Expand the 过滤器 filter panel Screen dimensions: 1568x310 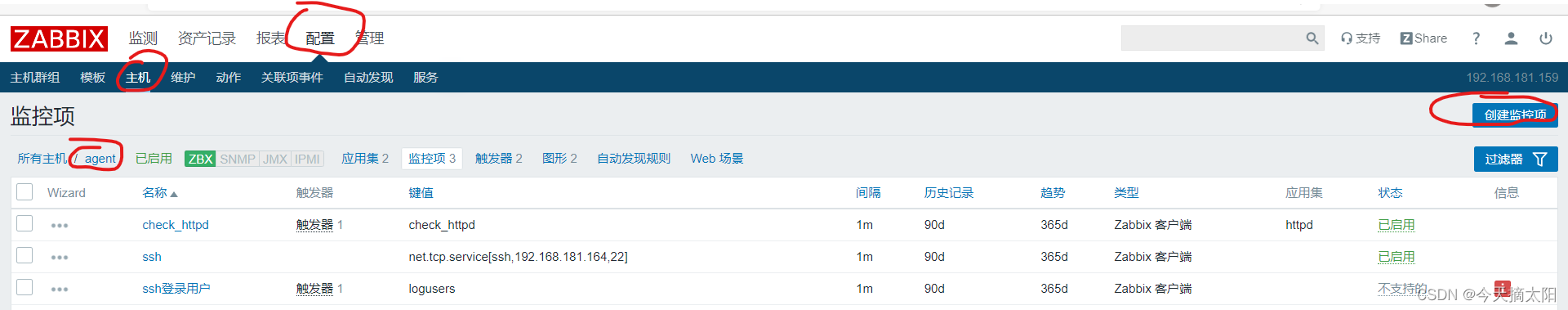coord(1516,159)
